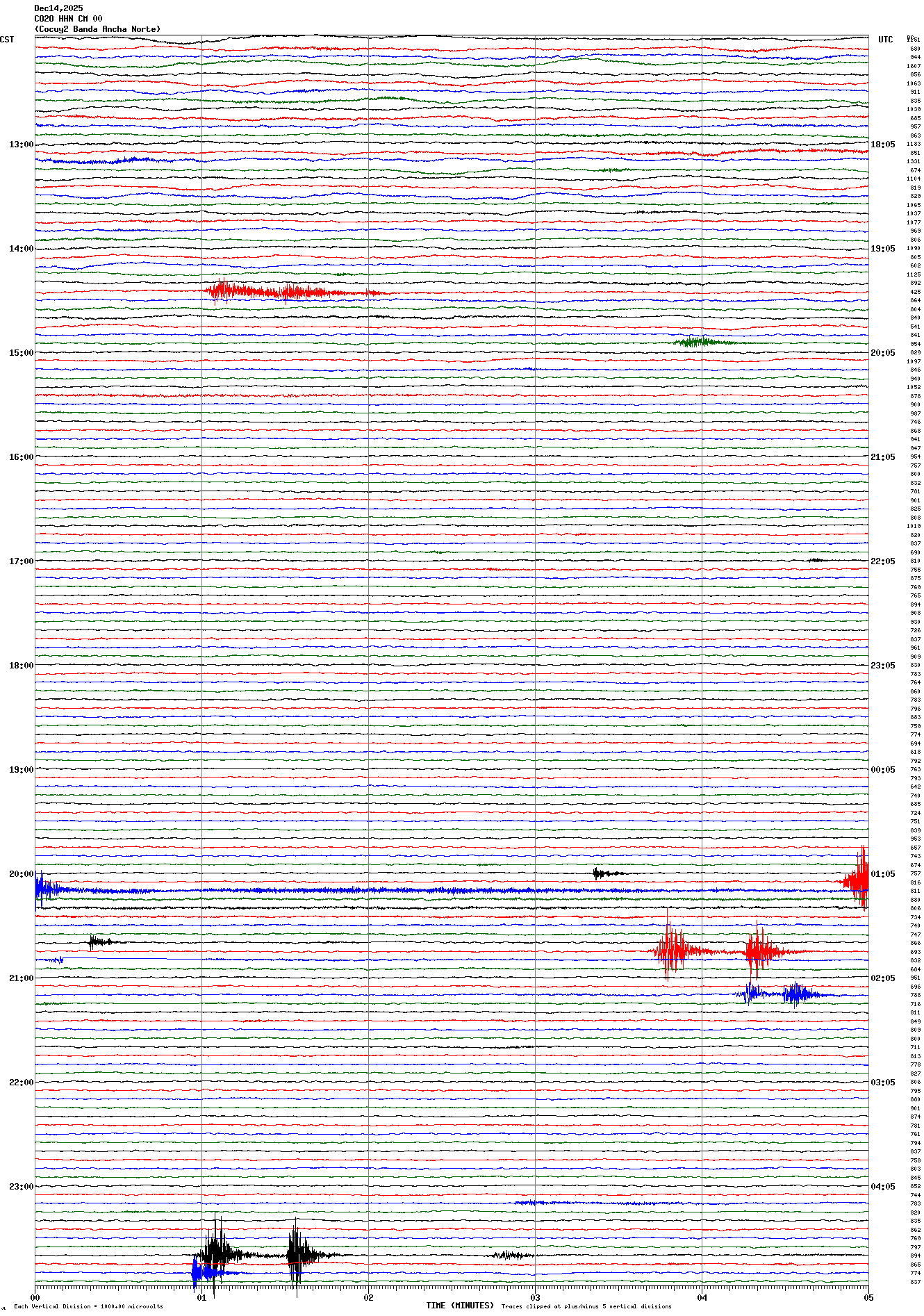Click the small green event before 15:00
This screenshot has height=1316, width=924.
[x=702, y=342]
